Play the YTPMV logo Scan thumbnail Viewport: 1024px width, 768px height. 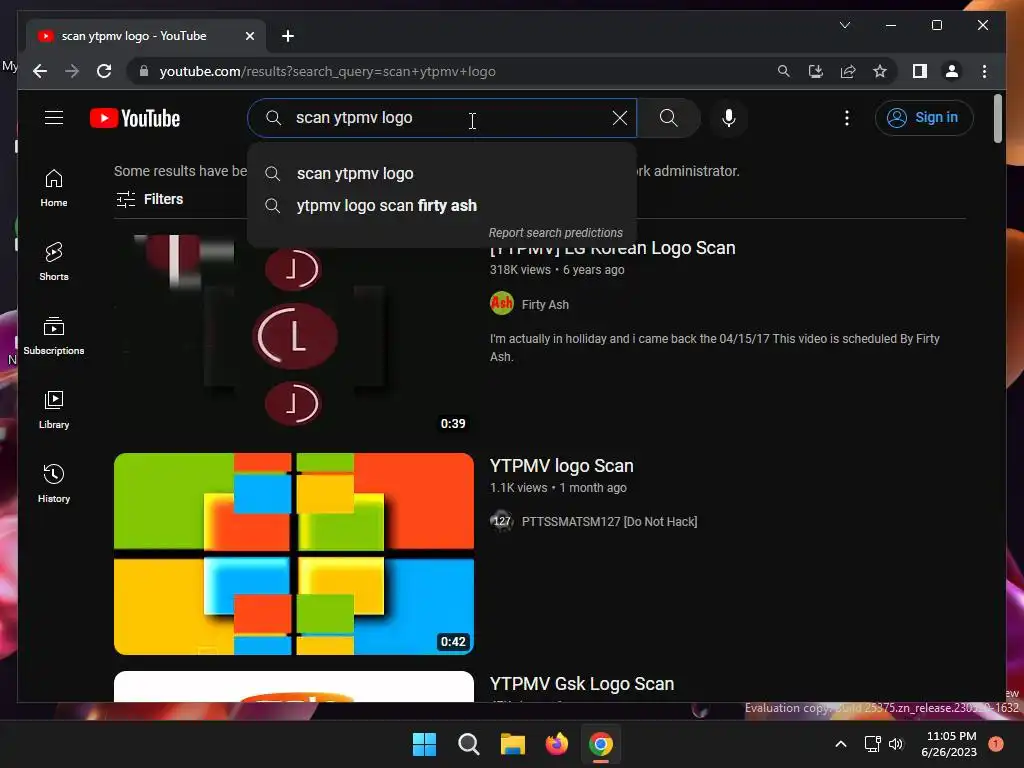pyautogui.click(x=293, y=554)
